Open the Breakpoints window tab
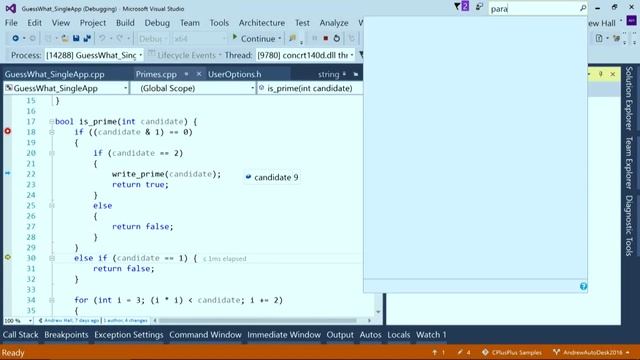 (66, 335)
